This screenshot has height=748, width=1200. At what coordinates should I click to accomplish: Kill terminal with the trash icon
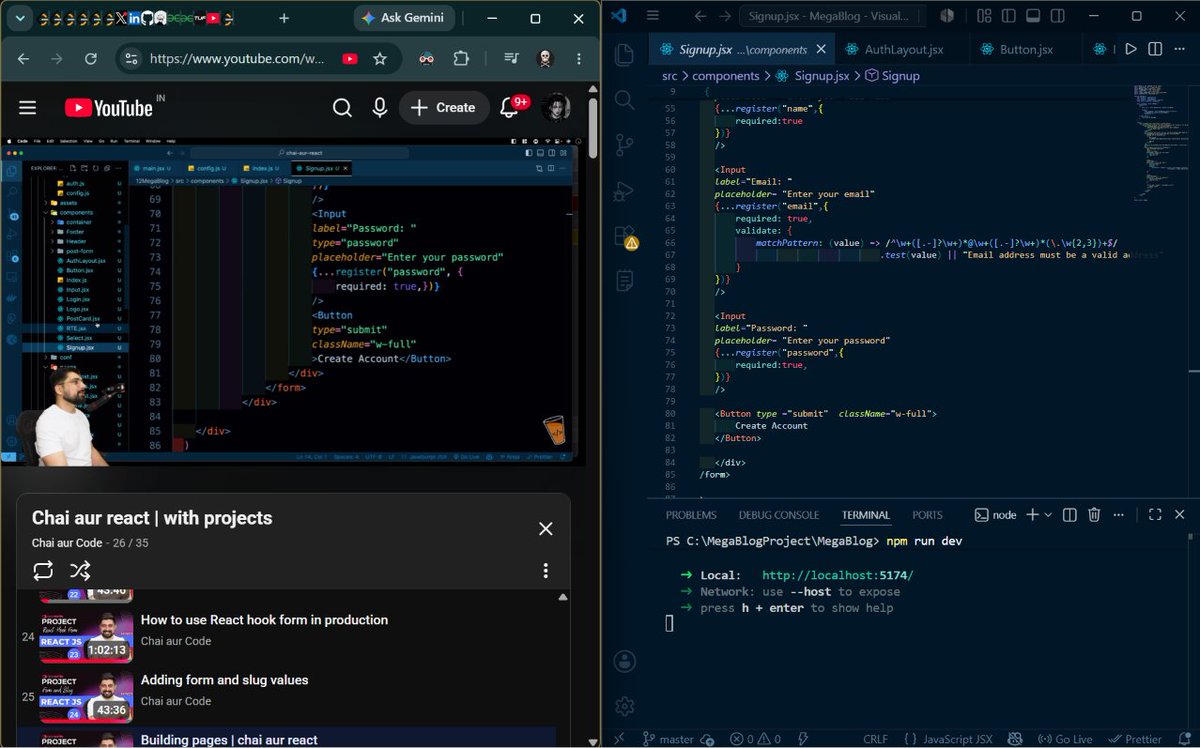tap(1094, 515)
